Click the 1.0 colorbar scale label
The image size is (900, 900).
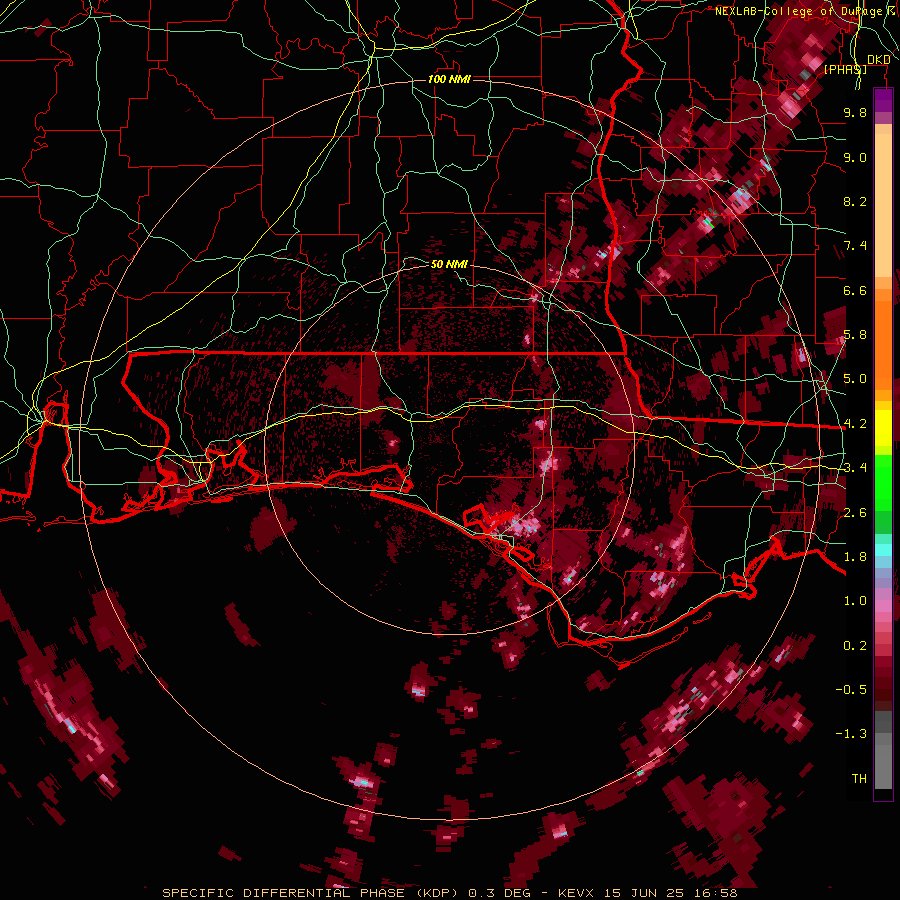pos(855,602)
